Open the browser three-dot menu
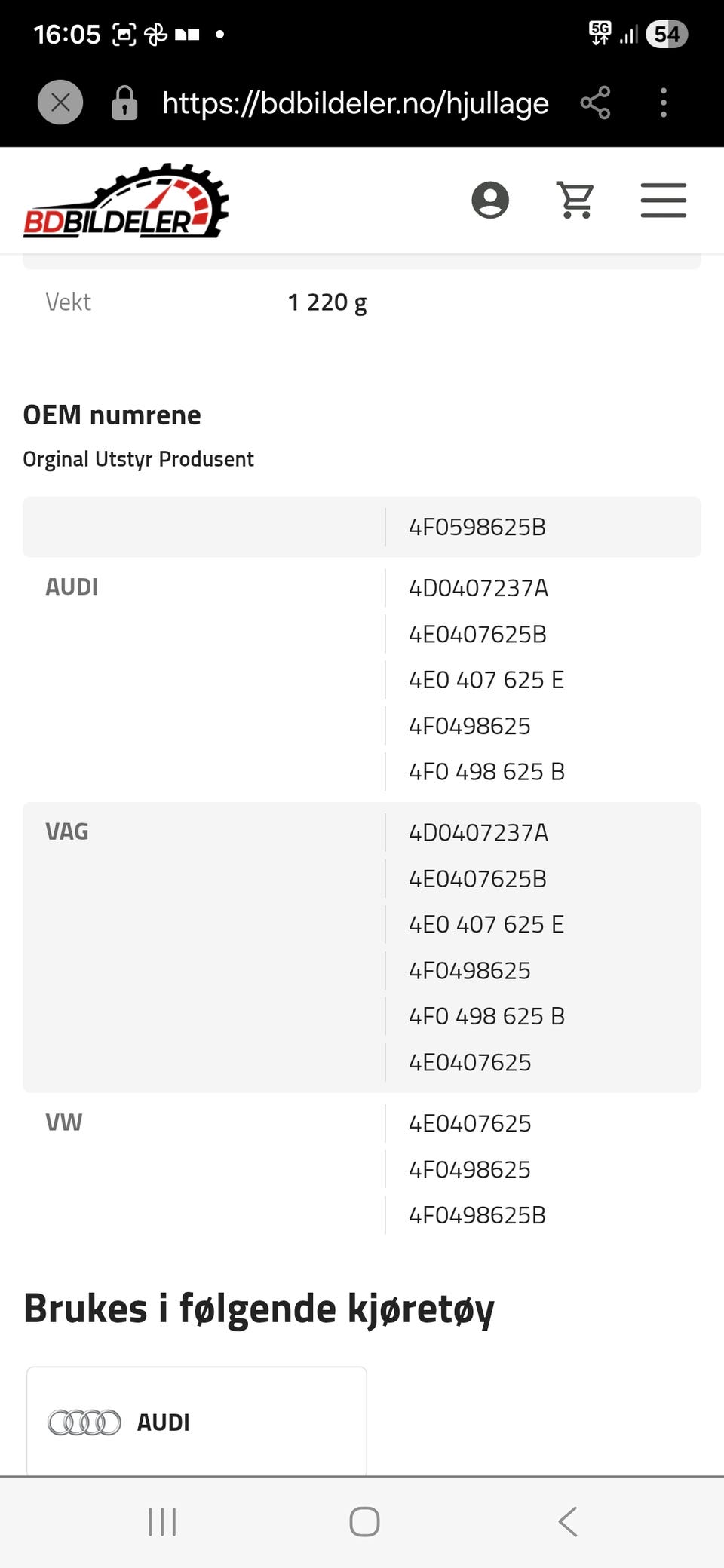724x1568 pixels. click(664, 103)
